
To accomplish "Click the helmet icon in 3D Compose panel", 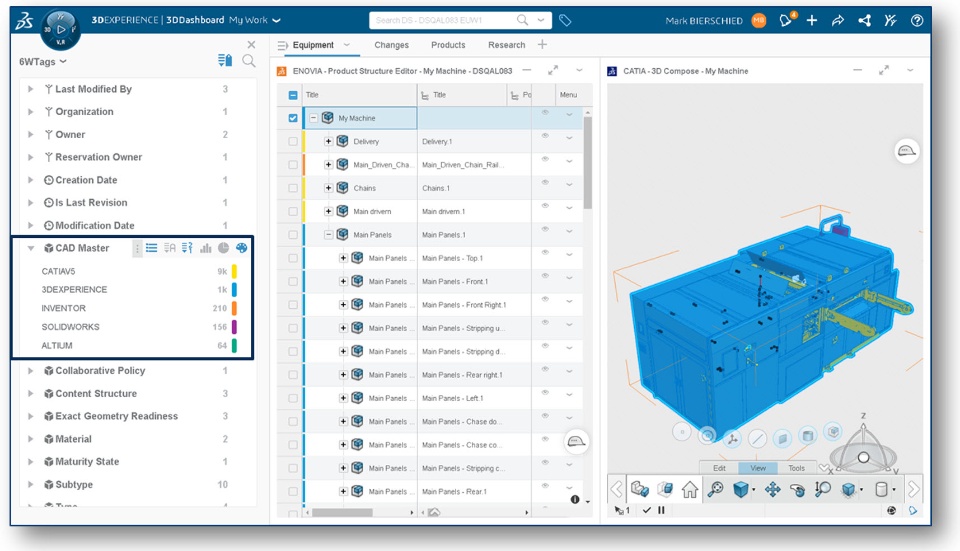I will tap(906, 151).
